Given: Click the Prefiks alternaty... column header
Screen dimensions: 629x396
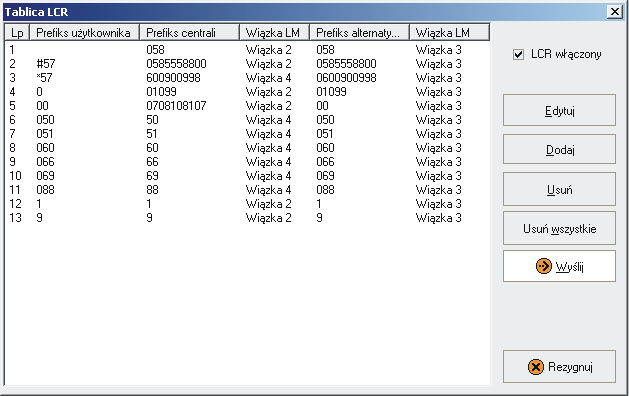Looking at the screenshot, I should click(359, 32).
